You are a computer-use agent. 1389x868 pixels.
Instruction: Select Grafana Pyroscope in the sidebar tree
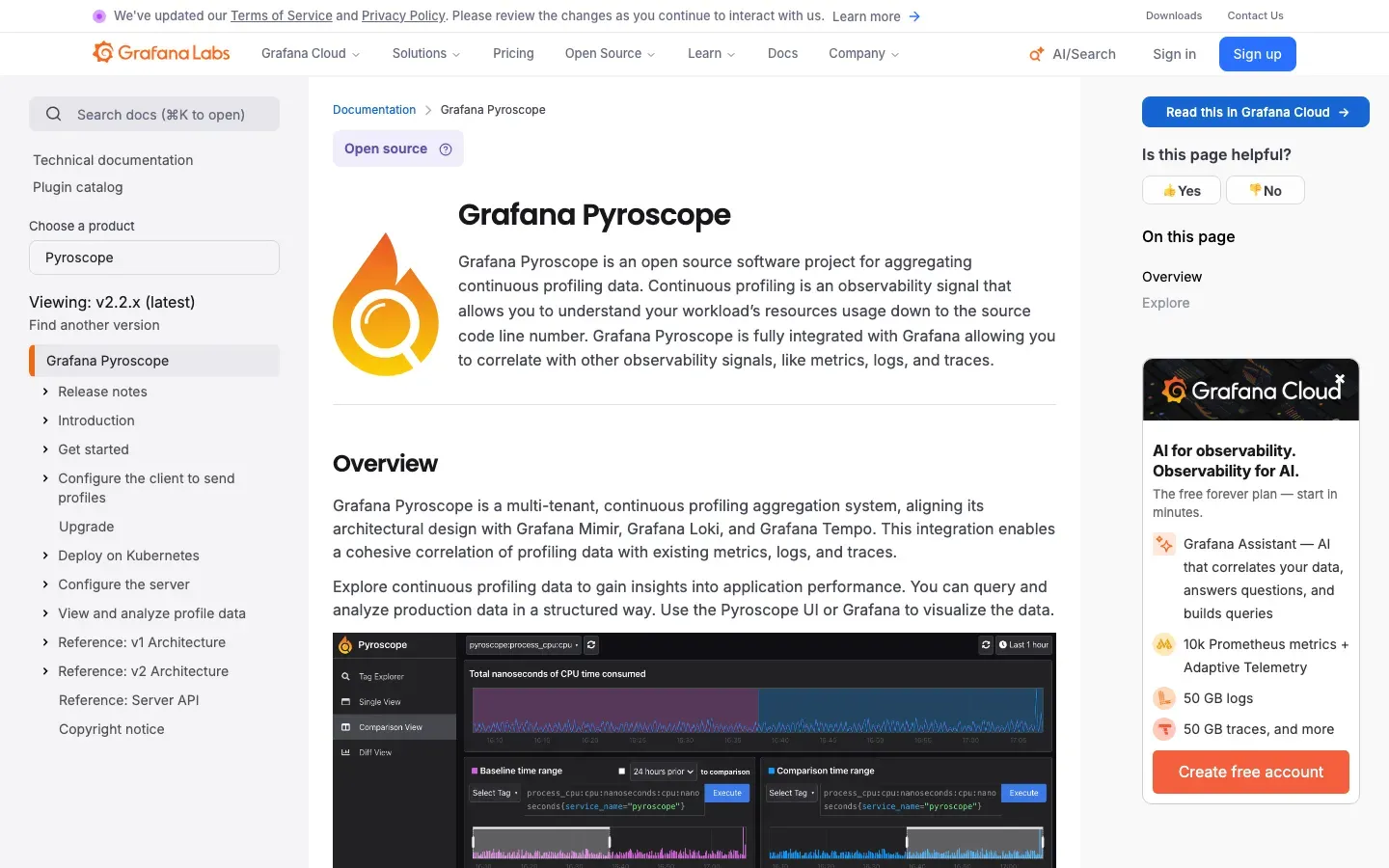(x=154, y=361)
